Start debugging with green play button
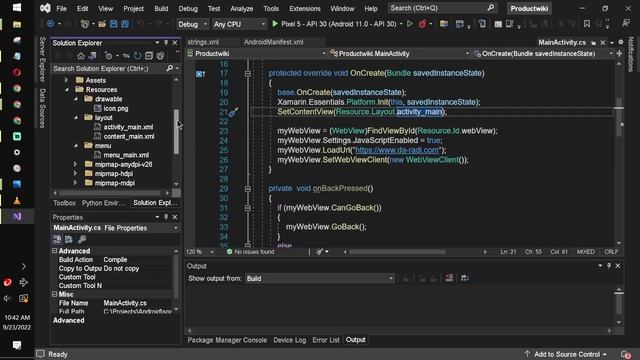 [275, 24]
